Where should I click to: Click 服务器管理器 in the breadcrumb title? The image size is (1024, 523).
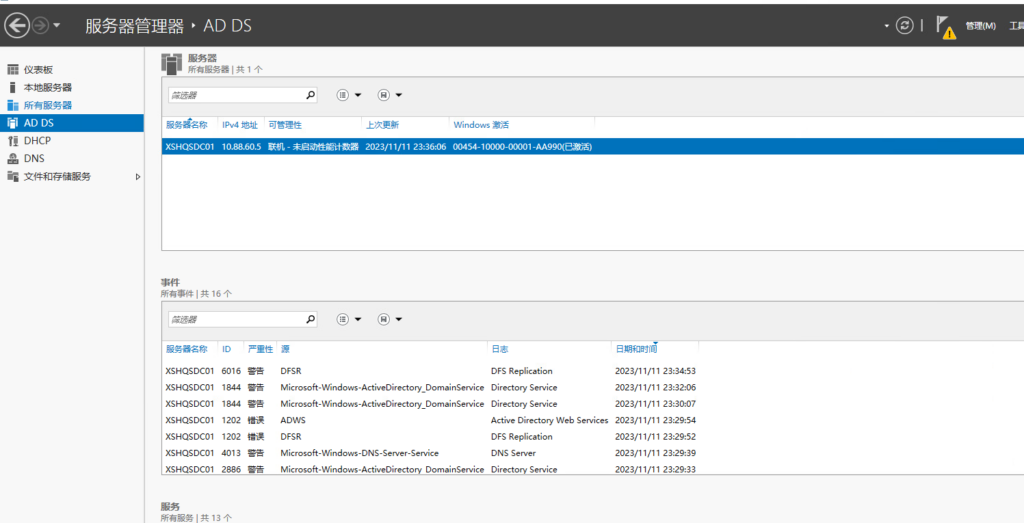(x=135, y=26)
